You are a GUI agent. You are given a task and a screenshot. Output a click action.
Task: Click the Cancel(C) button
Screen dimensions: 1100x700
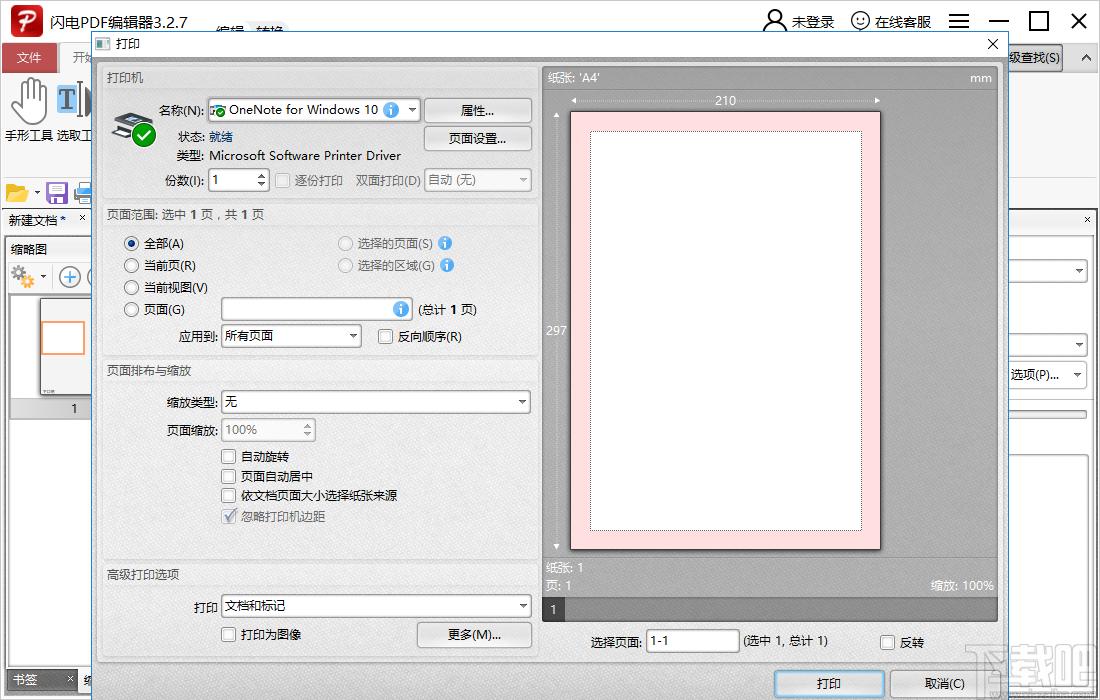(x=944, y=684)
